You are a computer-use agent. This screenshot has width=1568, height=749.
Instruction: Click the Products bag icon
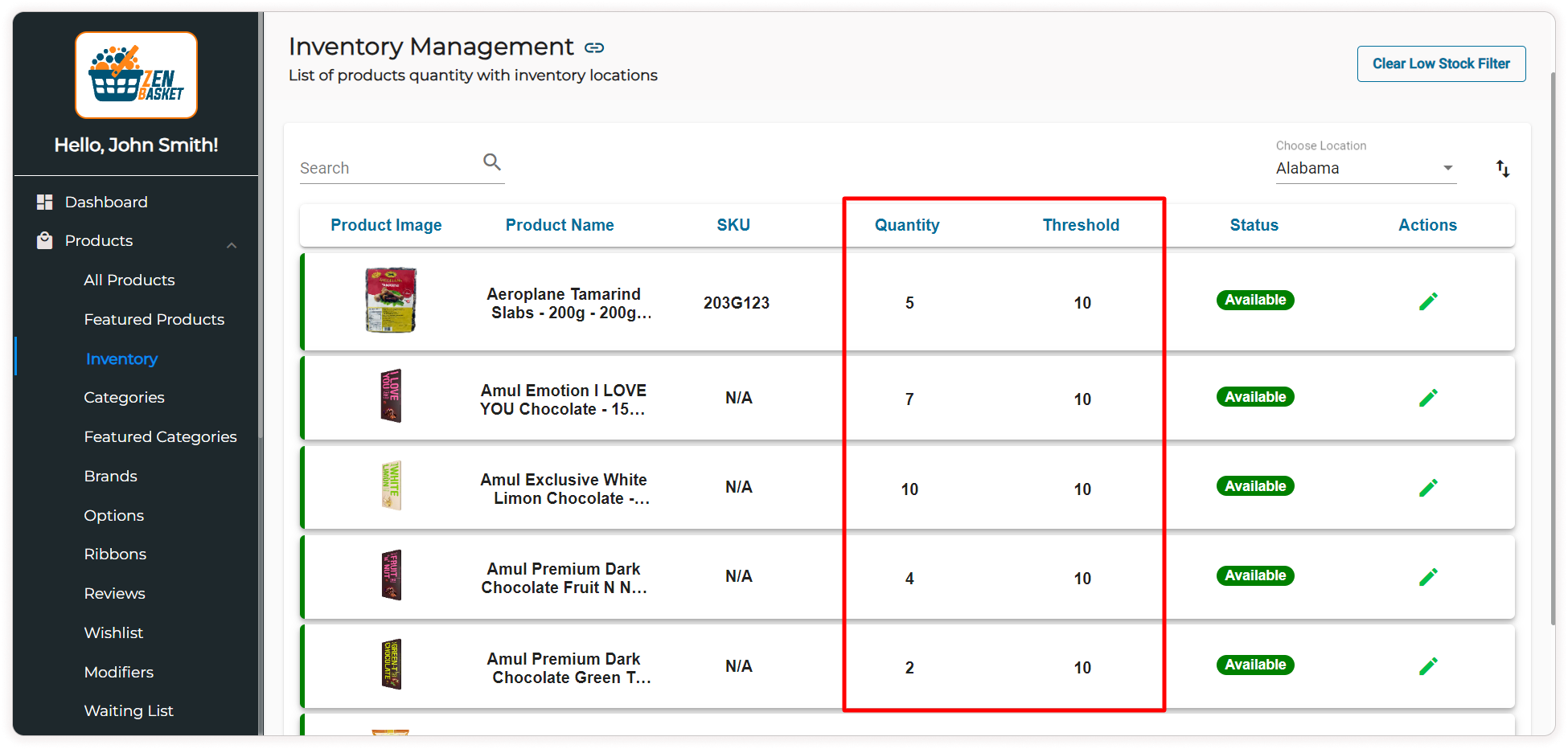coord(45,240)
